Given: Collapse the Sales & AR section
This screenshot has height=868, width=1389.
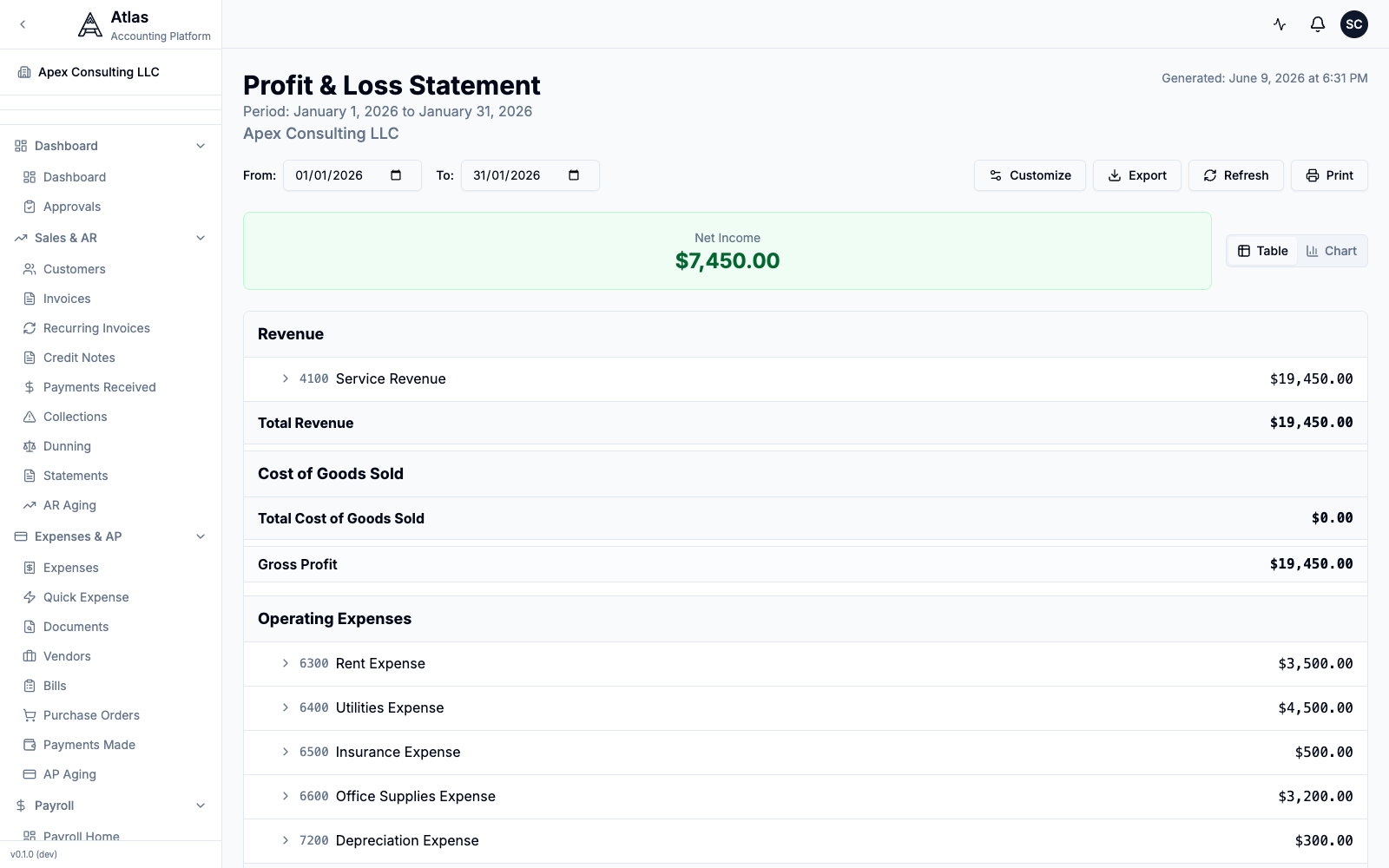Looking at the screenshot, I should coord(201,238).
